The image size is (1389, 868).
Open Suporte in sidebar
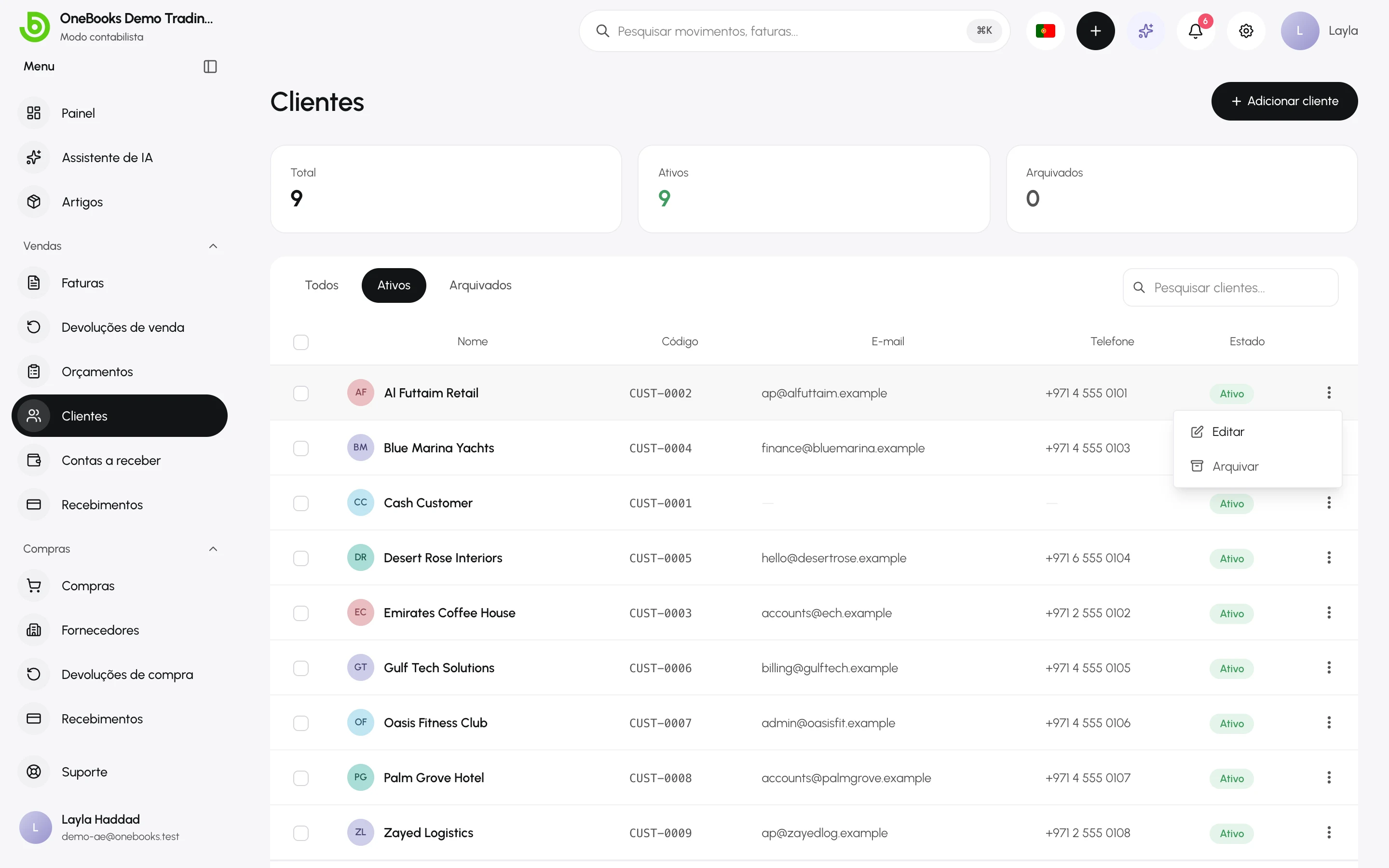(120, 772)
